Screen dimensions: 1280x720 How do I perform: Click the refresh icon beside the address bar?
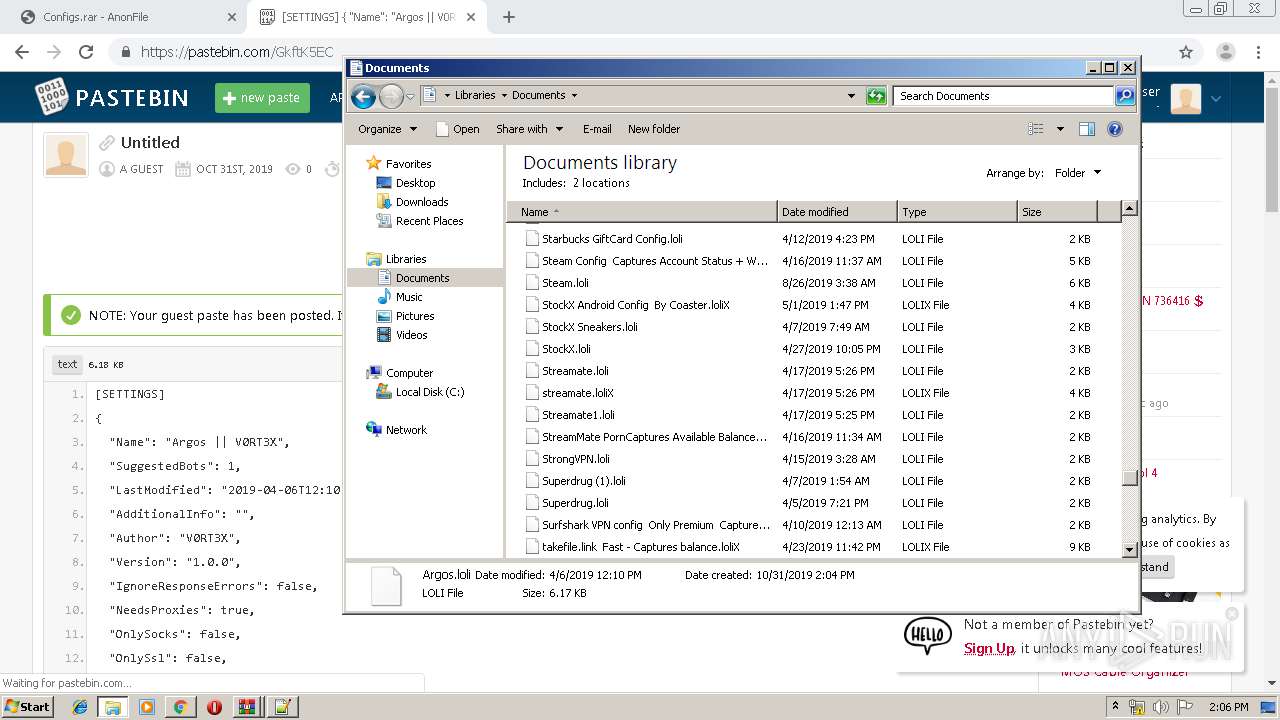tap(876, 96)
